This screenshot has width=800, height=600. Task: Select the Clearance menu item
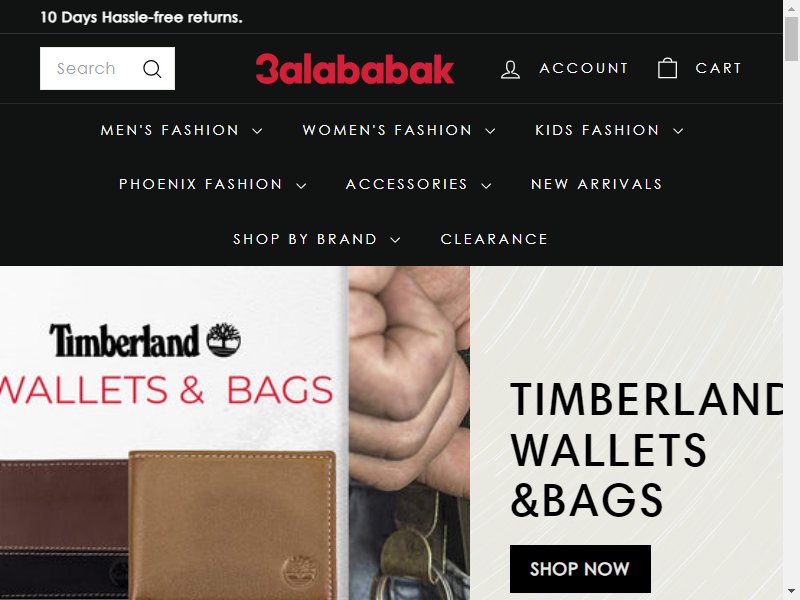494,239
